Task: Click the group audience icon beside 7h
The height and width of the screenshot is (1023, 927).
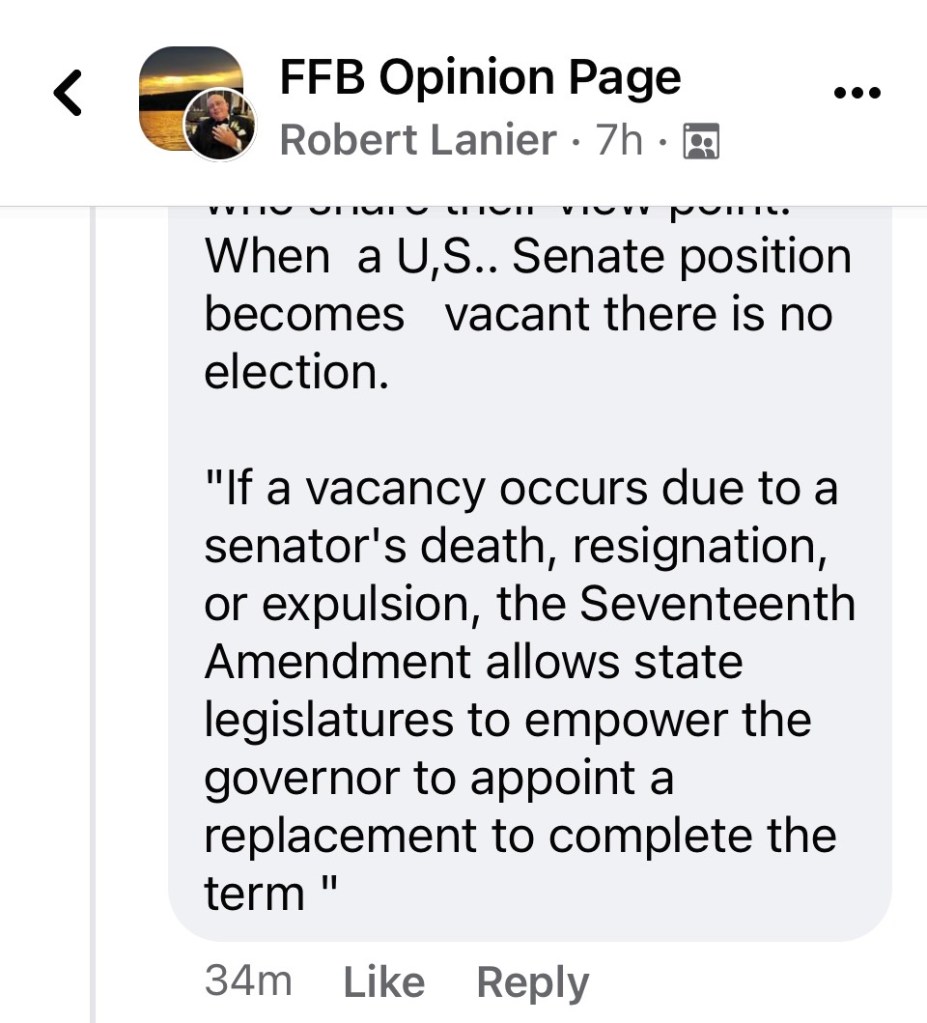Action: (x=700, y=141)
